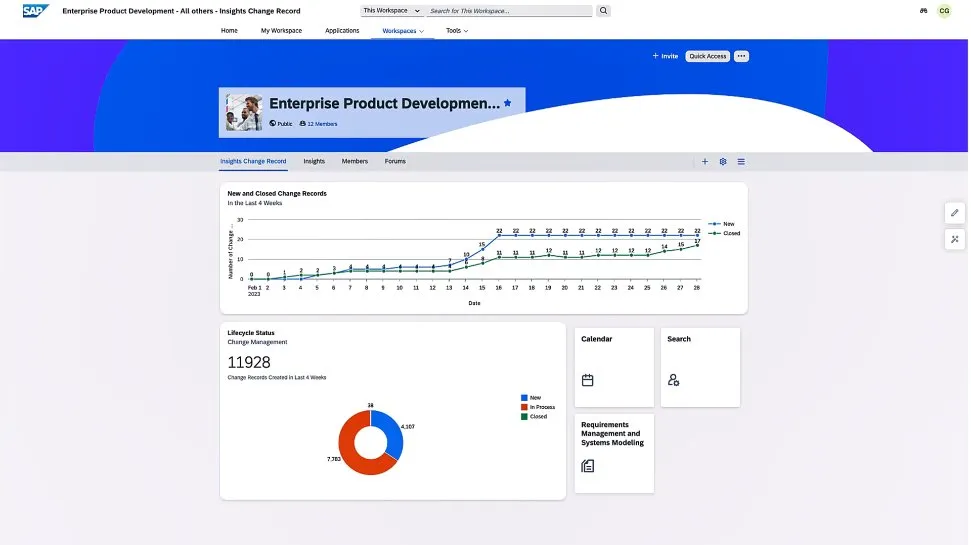Image resolution: width=971 pixels, height=545 pixels.
Task: Click the search magnifier button
Action: (604, 11)
